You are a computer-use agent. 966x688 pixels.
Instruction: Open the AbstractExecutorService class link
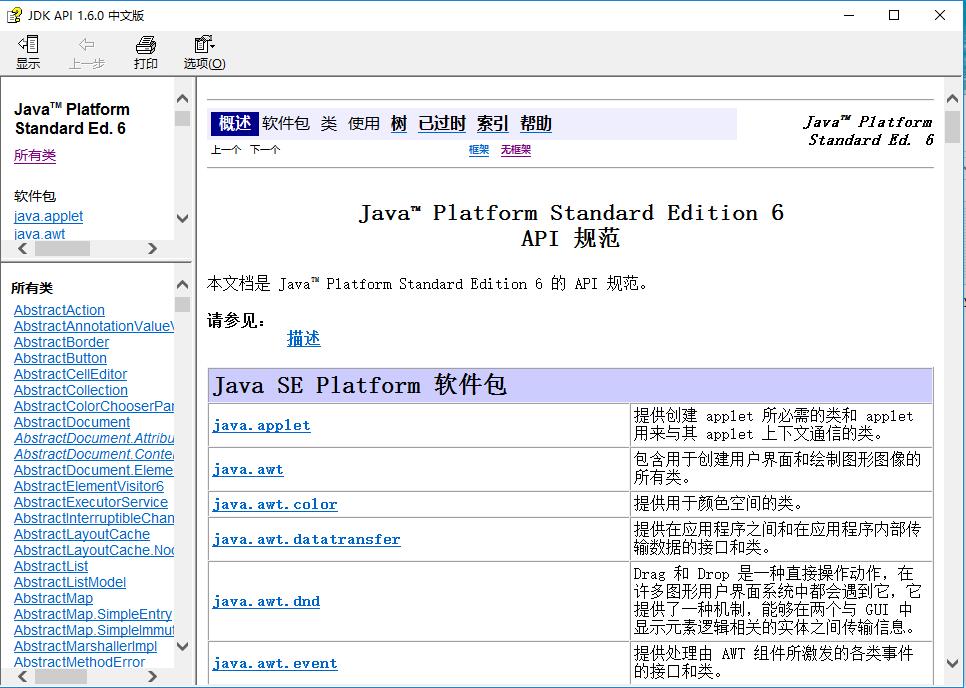coord(91,502)
